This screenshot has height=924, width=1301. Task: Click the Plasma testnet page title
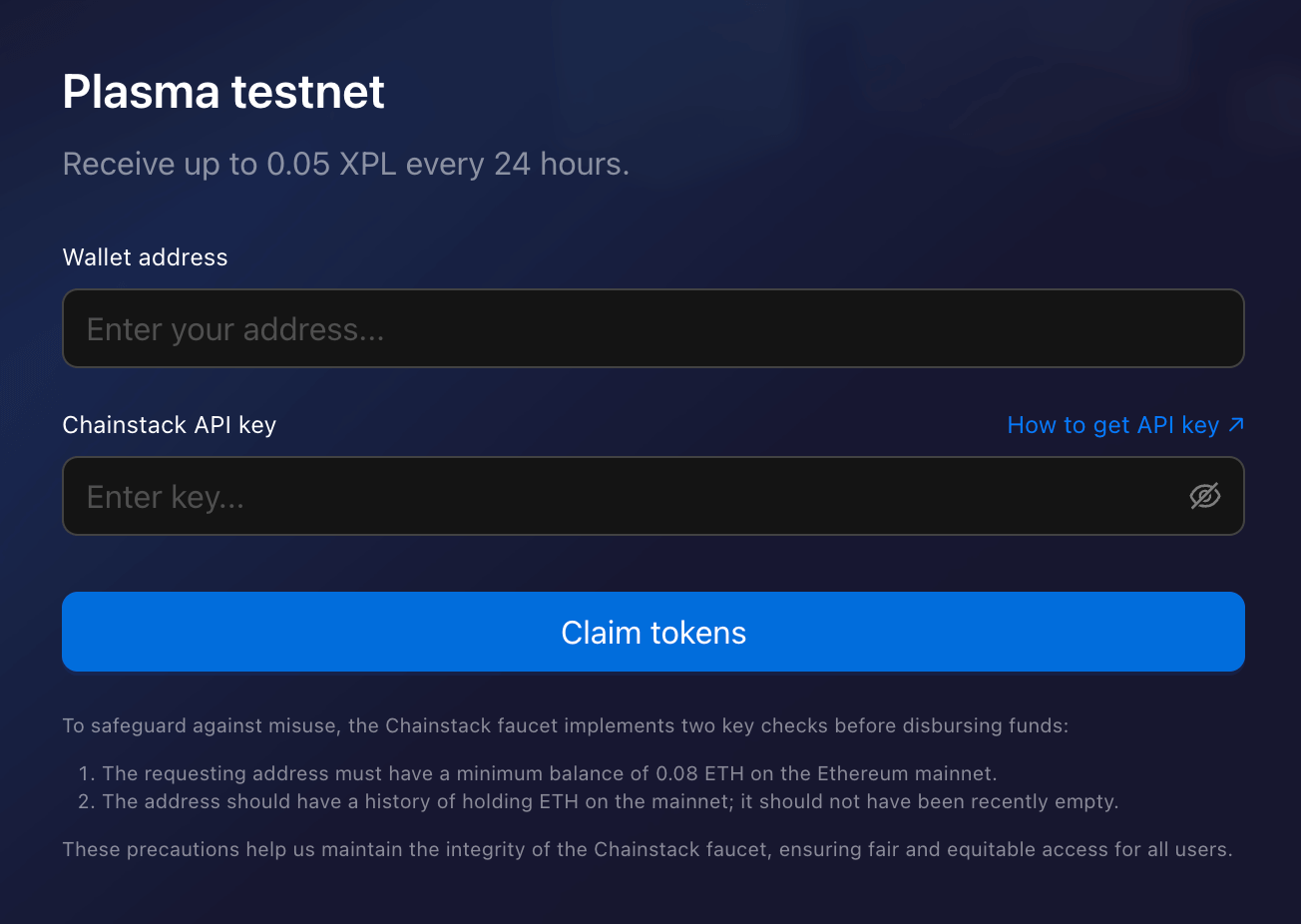[222, 91]
